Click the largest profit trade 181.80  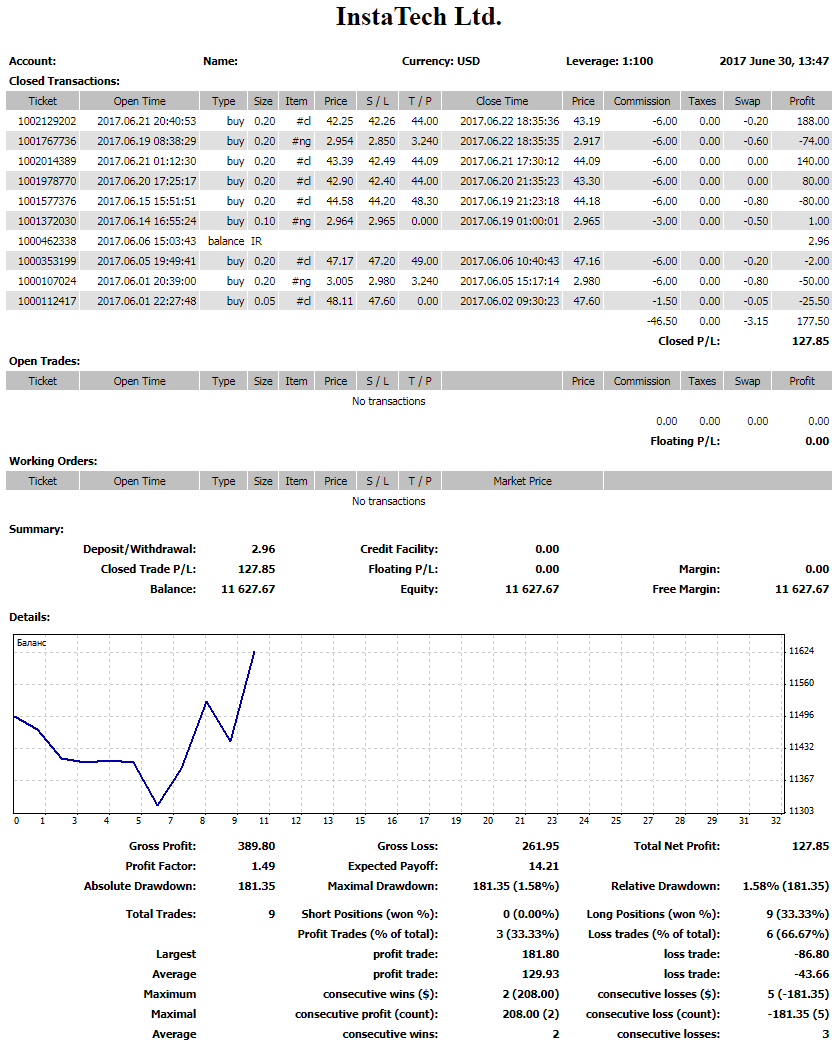pyautogui.click(x=540, y=954)
